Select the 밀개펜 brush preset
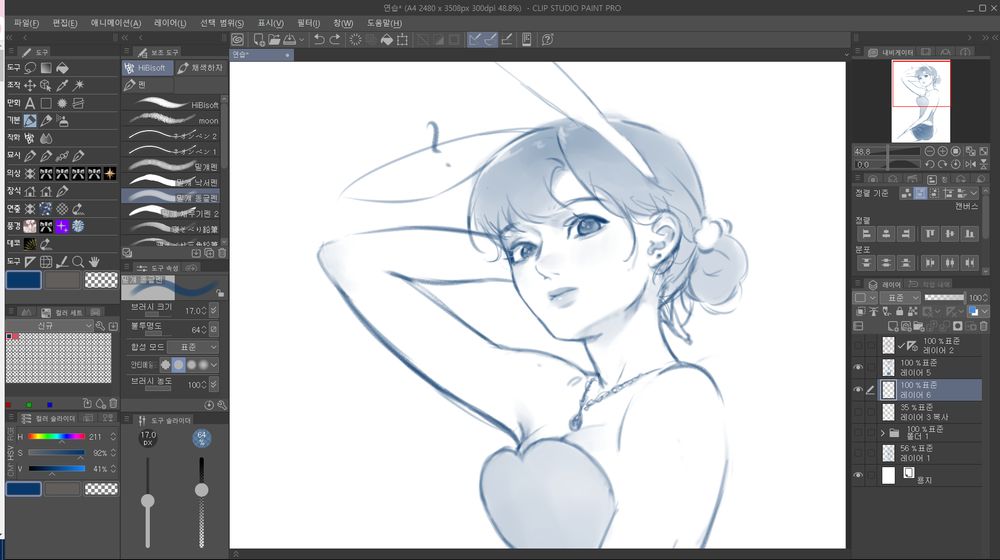This screenshot has height=560, width=1000. click(x=171, y=166)
